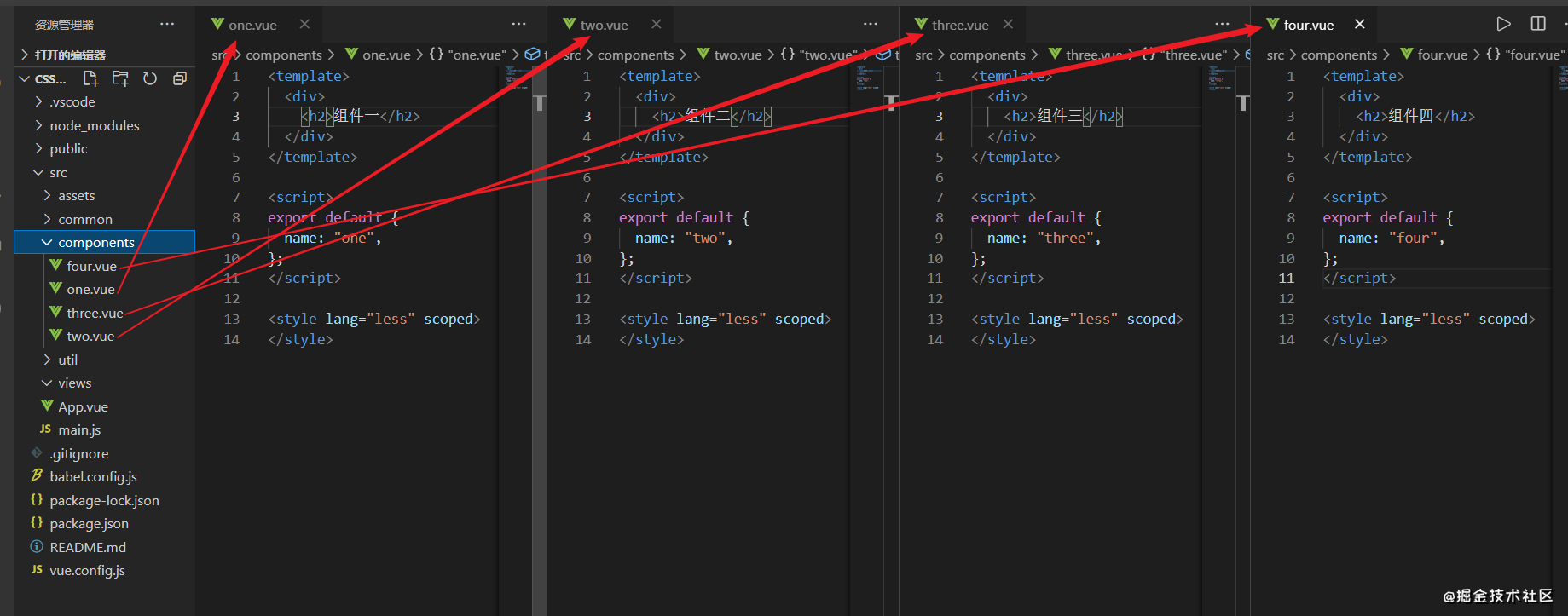Image resolution: width=1568 pixels, height=616 pixels.
Task: Click line number 13 in one.vue gutter
Action: pyautogui.click(x=232, y=319)
